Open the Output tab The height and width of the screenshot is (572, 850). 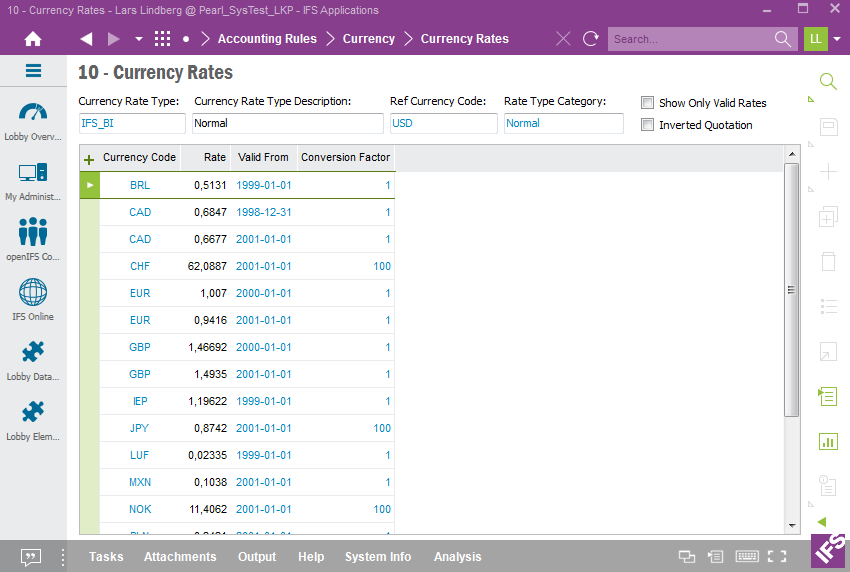point(257,557)
